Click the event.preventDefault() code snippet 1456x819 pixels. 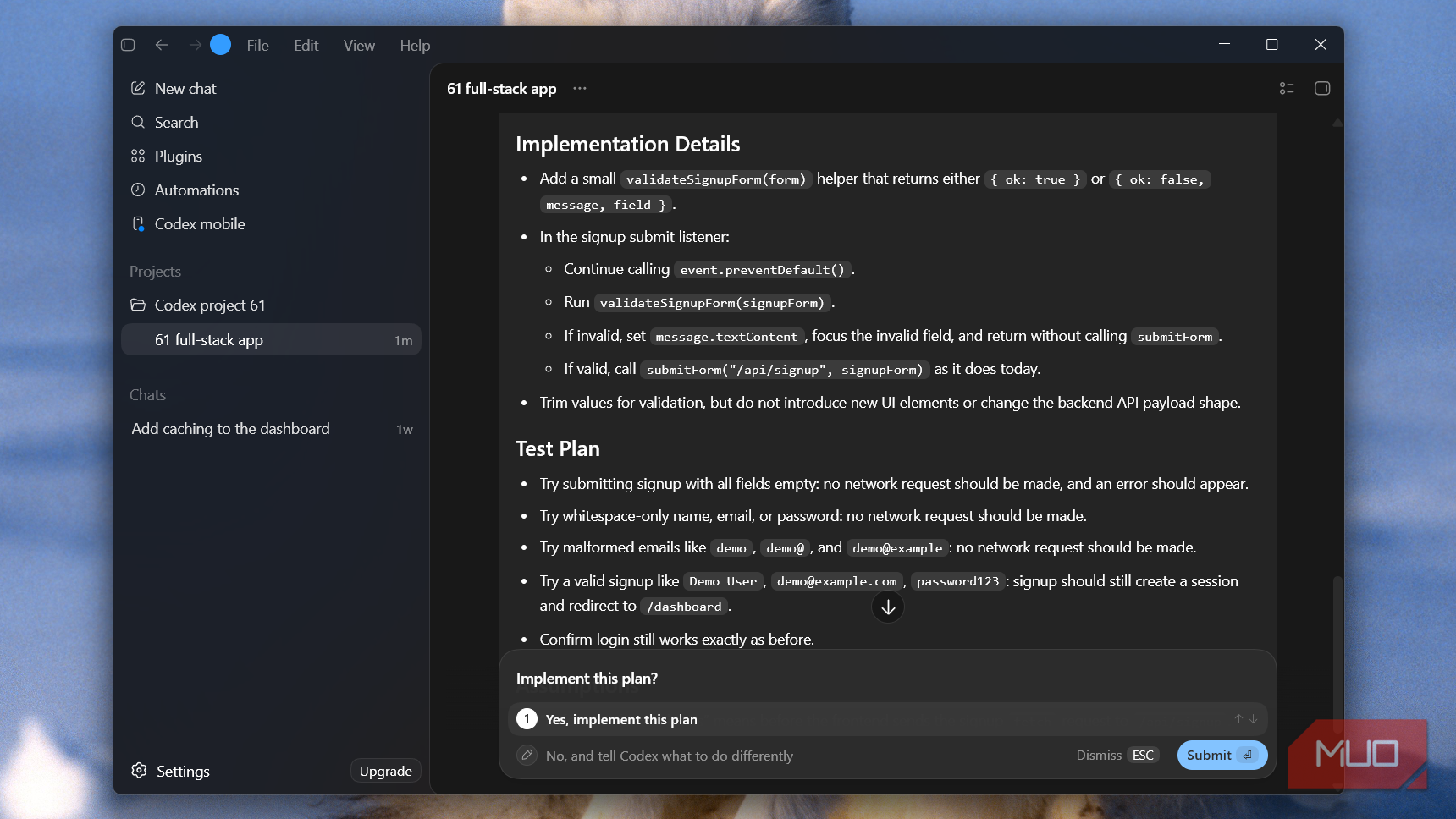[763, 270]
